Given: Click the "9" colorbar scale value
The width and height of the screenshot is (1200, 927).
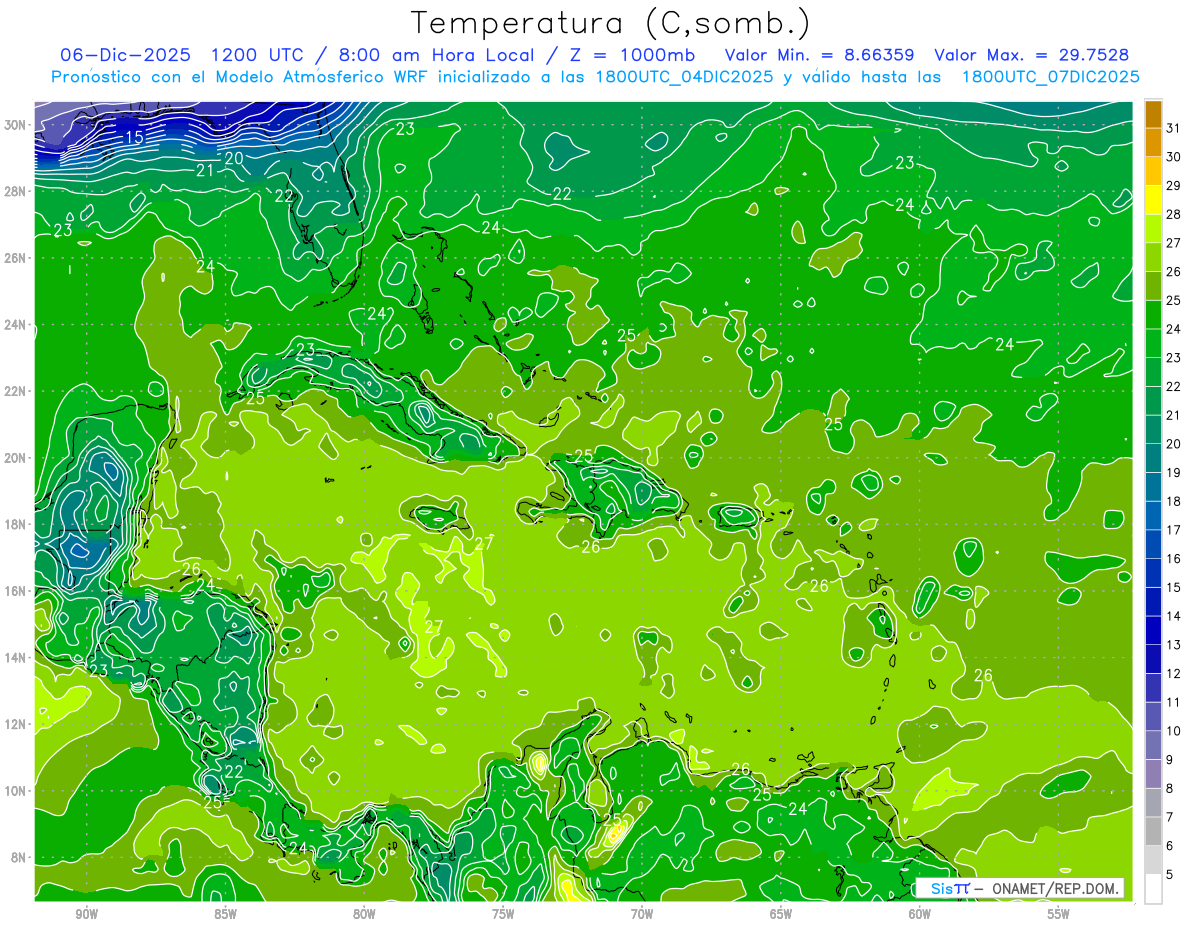Looking at the screenshot, I should click(1169, 760).
